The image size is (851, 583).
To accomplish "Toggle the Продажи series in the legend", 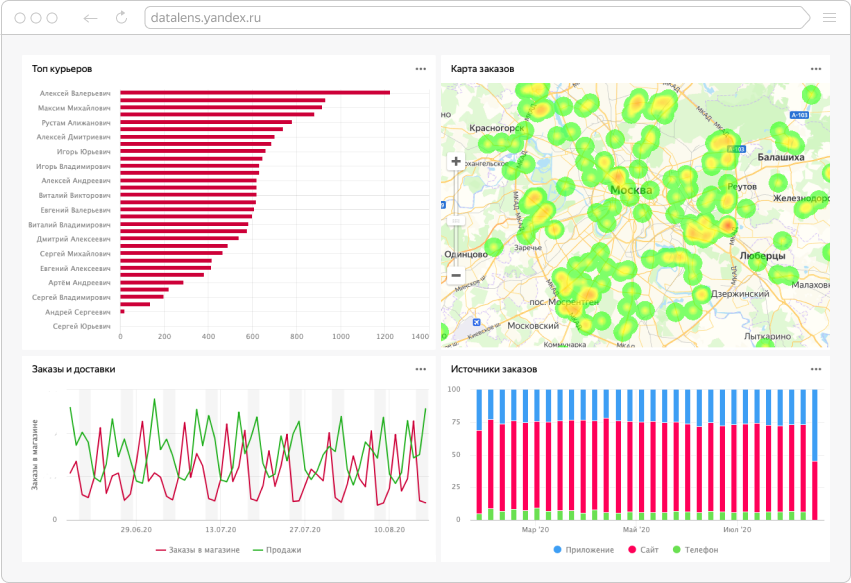I will pos(277,550).
